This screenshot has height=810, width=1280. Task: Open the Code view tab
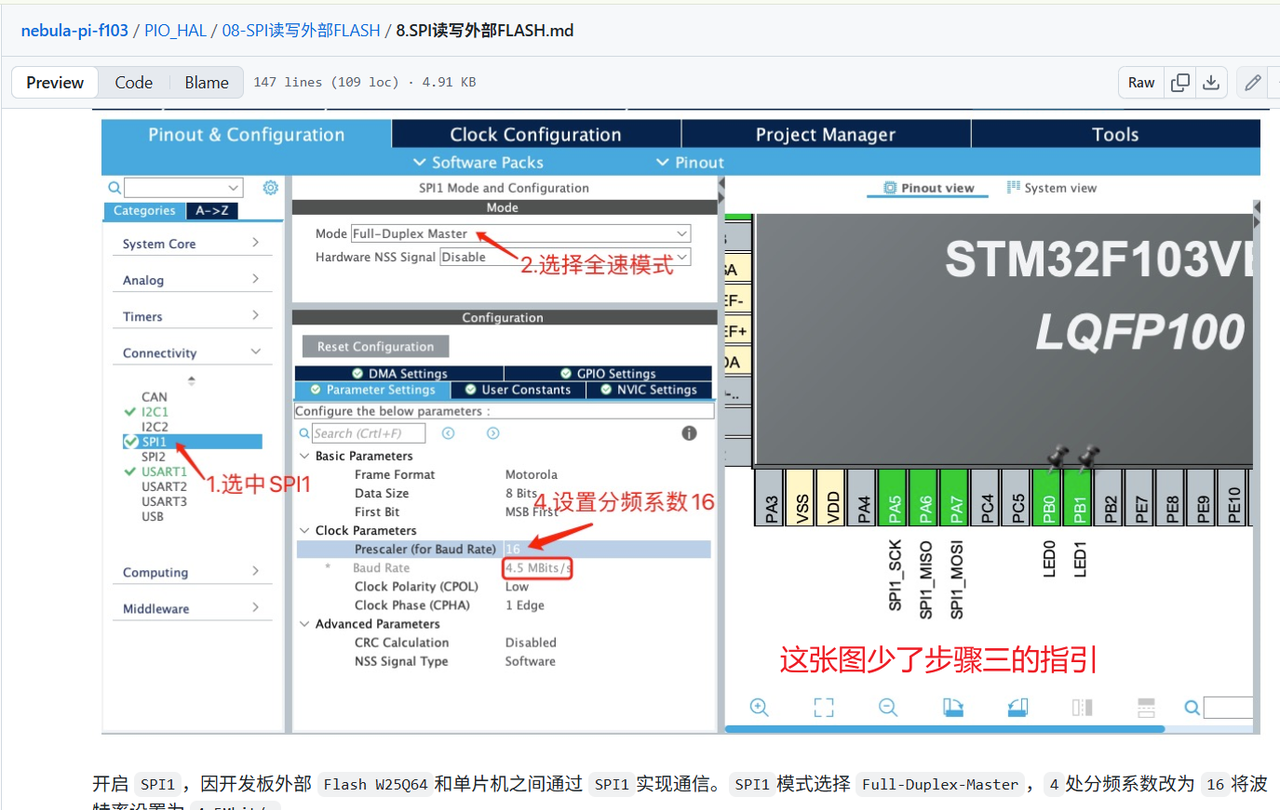pos(133,83)
